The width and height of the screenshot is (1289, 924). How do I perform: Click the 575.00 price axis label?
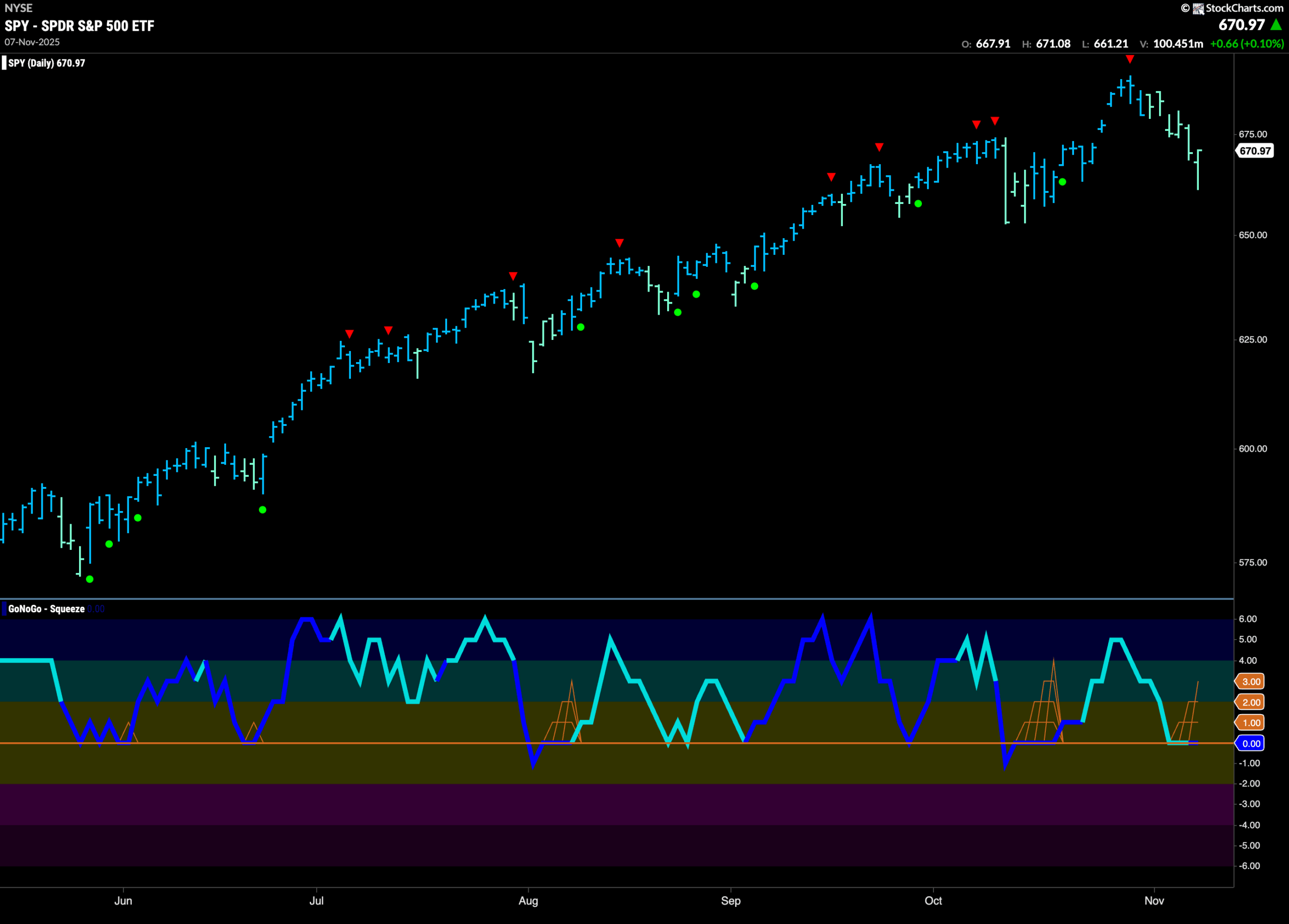click(x=1253, y=562)
